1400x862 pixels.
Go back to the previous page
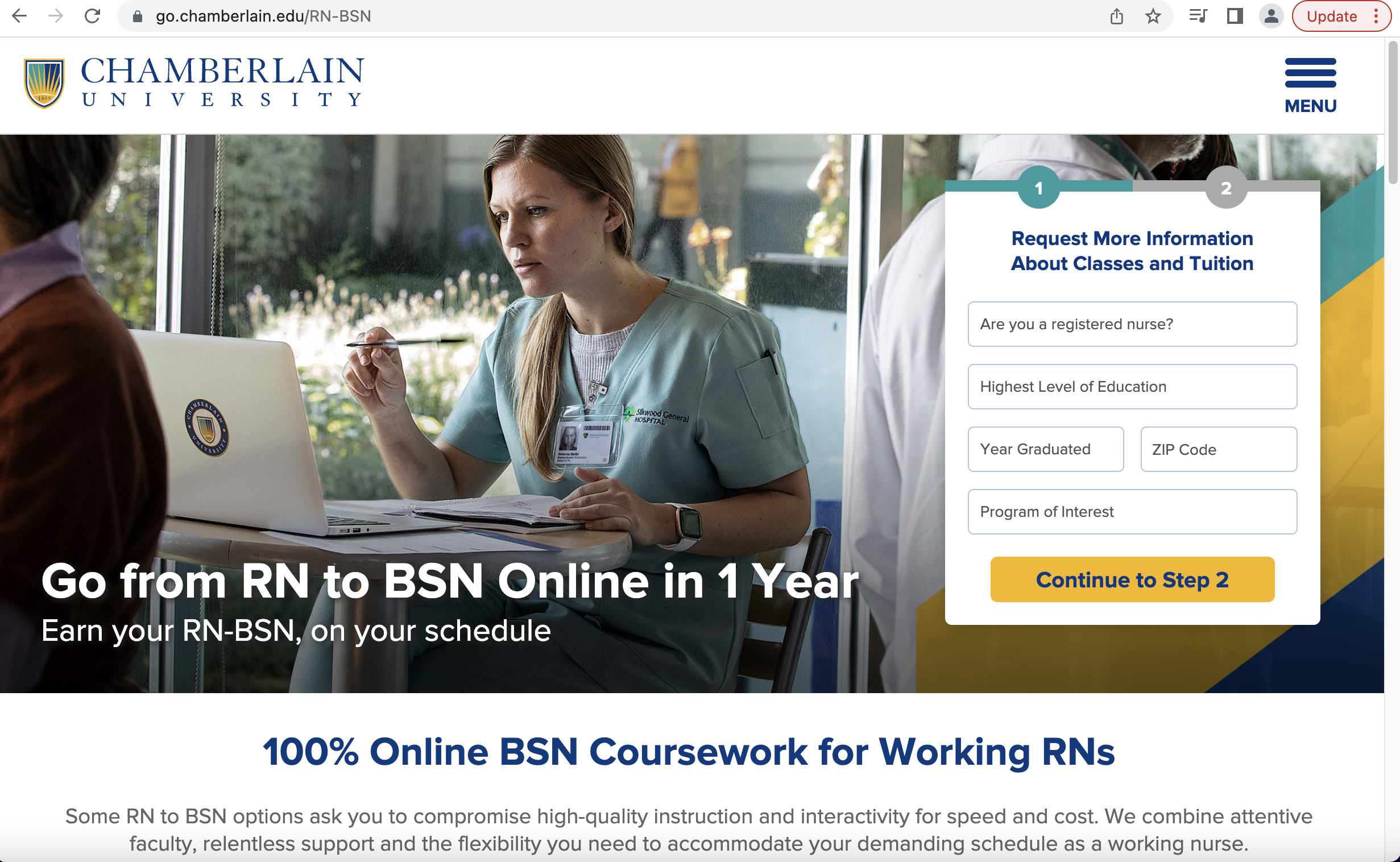point(19,16)
